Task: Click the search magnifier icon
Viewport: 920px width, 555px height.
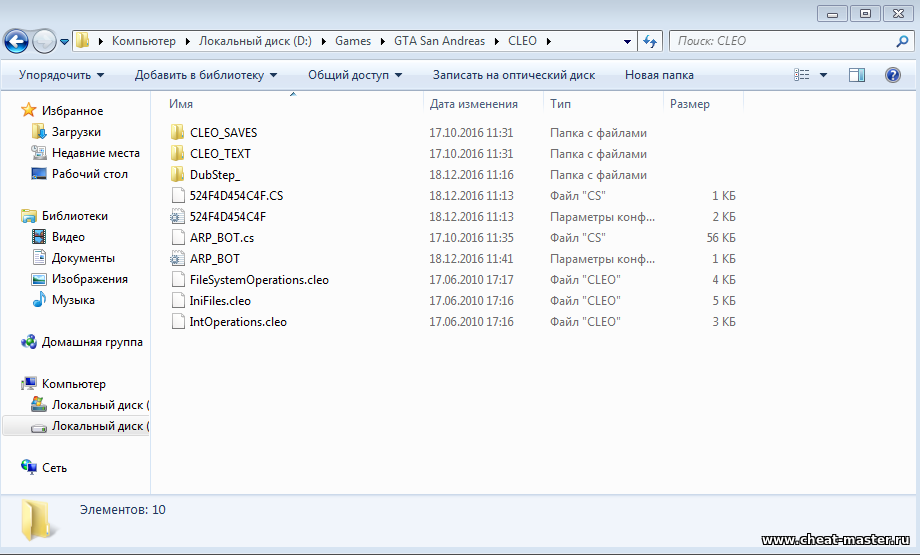Action: click(902, 41)
